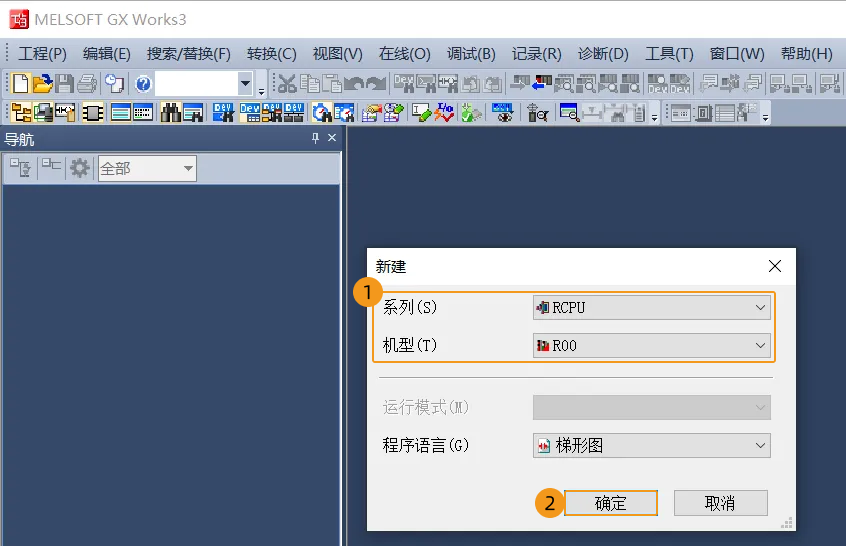
Task: Open the 工具(T) menu
Action: point(669,54)
